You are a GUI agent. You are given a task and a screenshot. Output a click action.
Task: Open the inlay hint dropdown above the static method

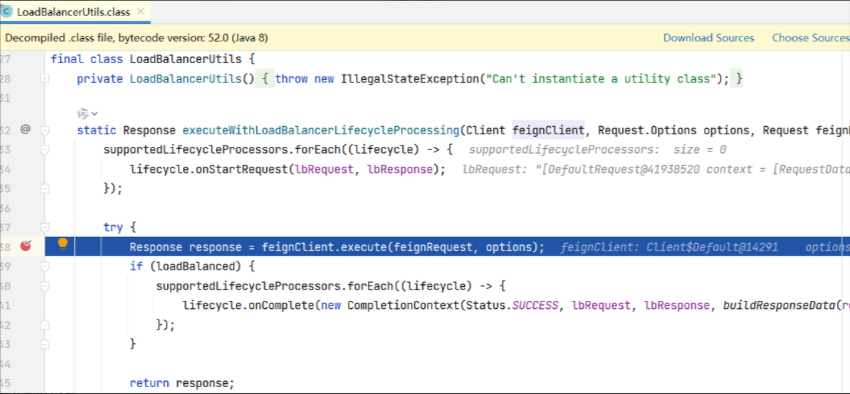coord(88,113)
